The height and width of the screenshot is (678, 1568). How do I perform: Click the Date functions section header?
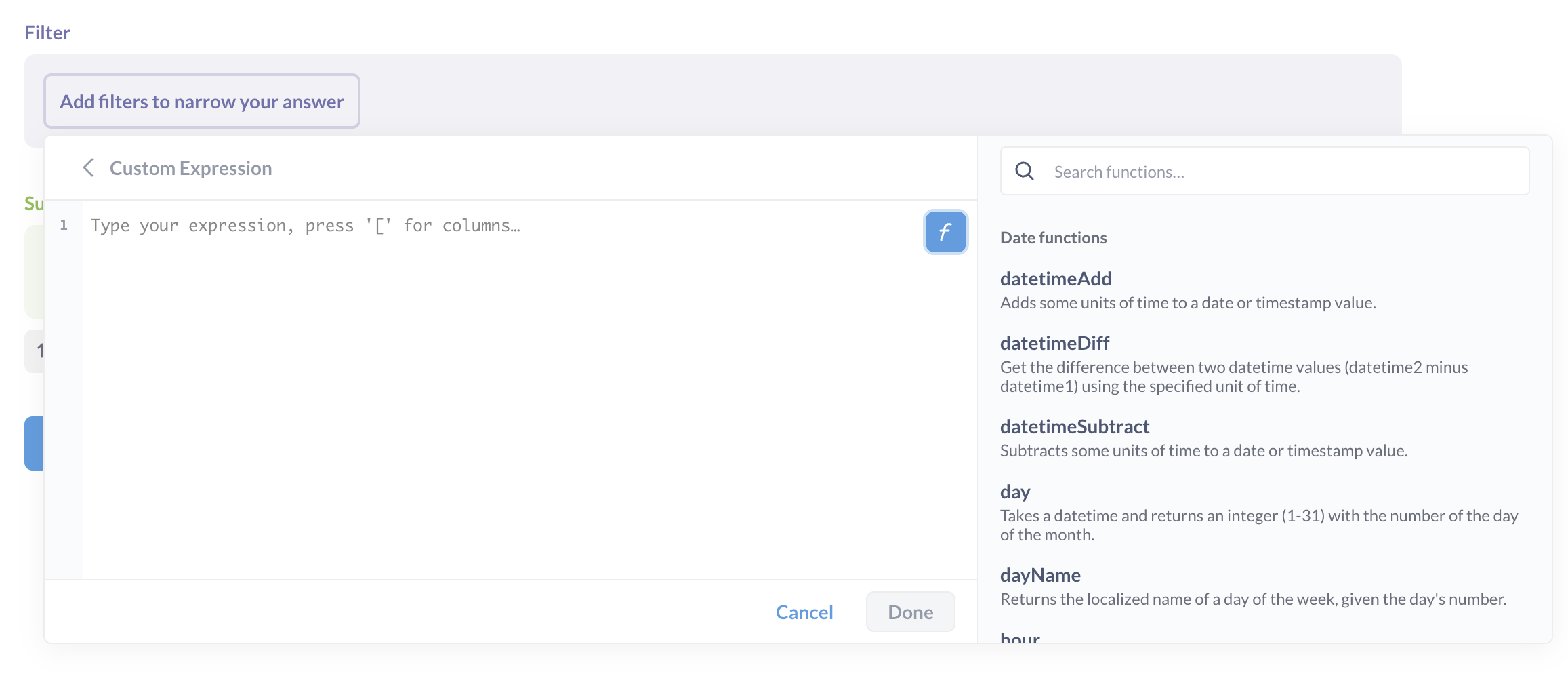1053,237
